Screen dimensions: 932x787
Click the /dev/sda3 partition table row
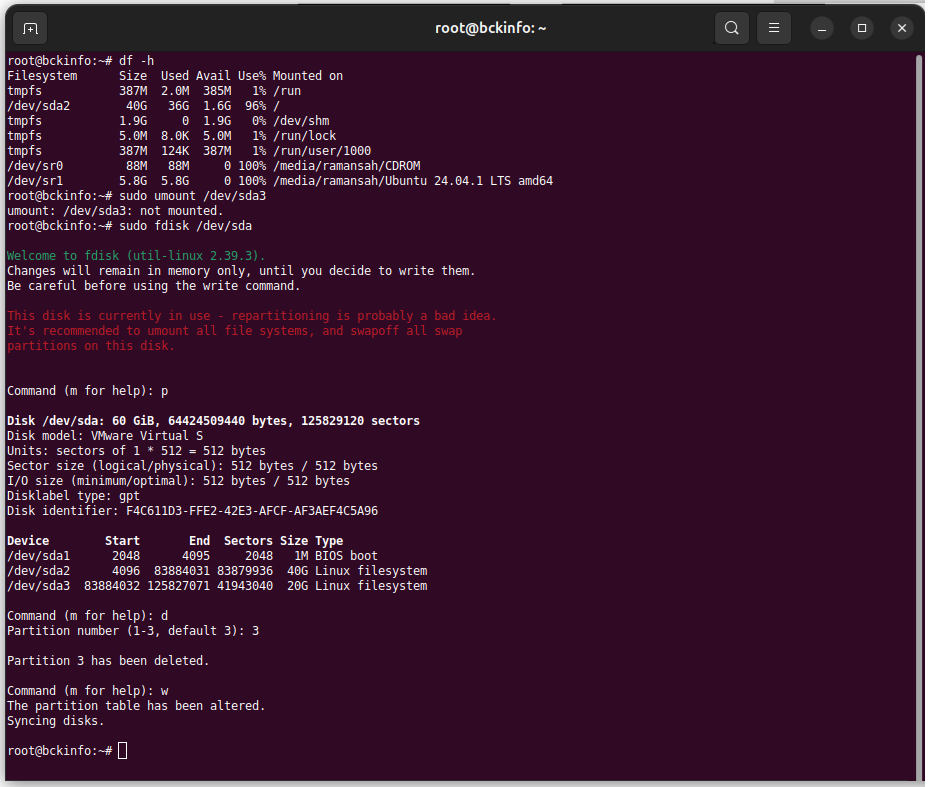click(217, 586)
